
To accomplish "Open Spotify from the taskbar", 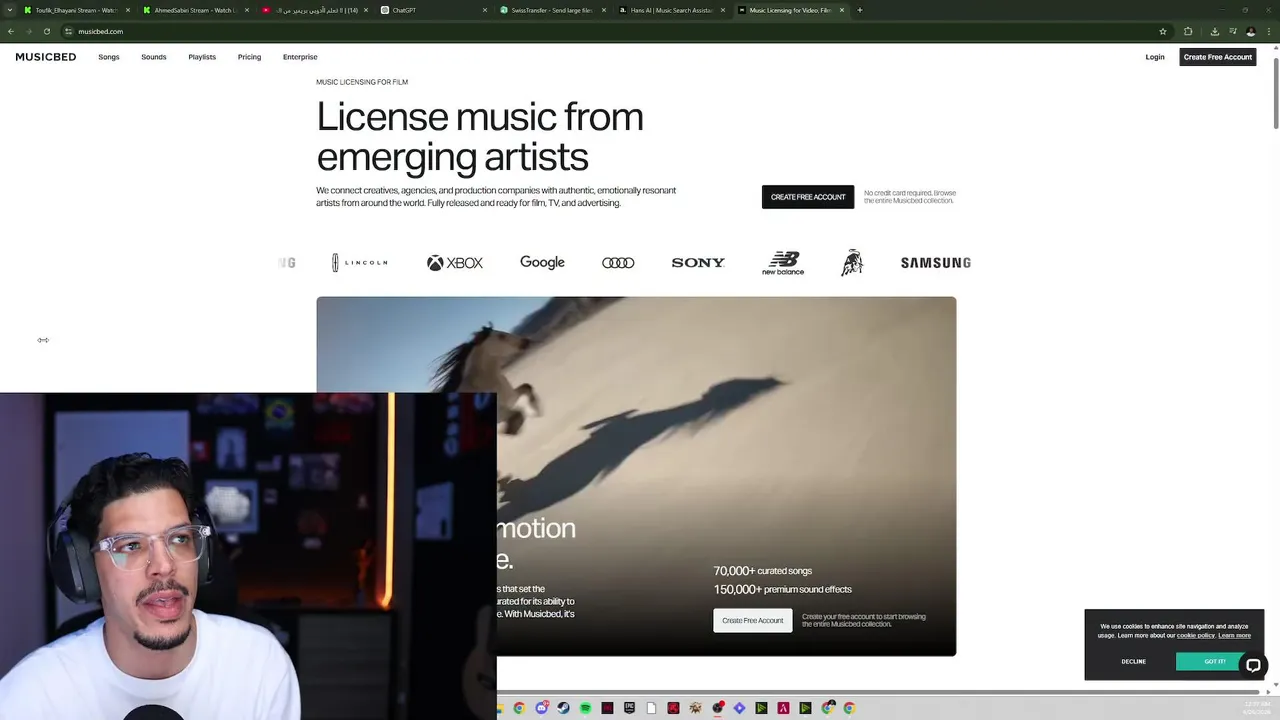I will pyautogui.click(x=585, y=708).
